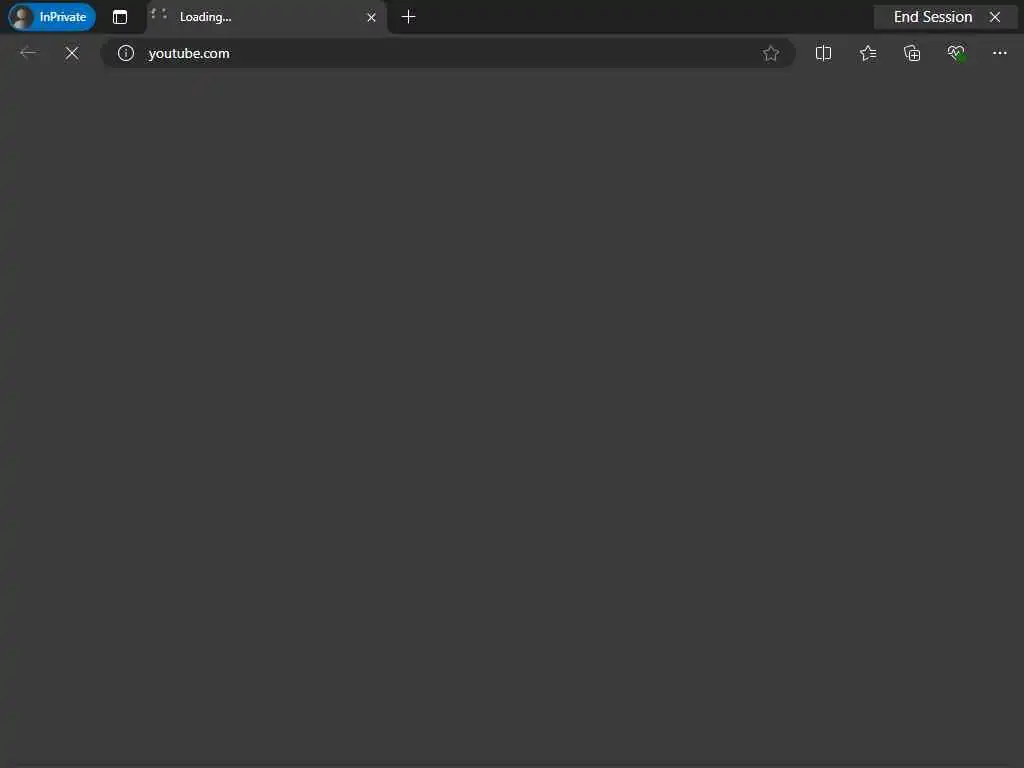Screen dimensions: 1024x768
Task: Open the tab actions menu icon
Action: (120, 17)
